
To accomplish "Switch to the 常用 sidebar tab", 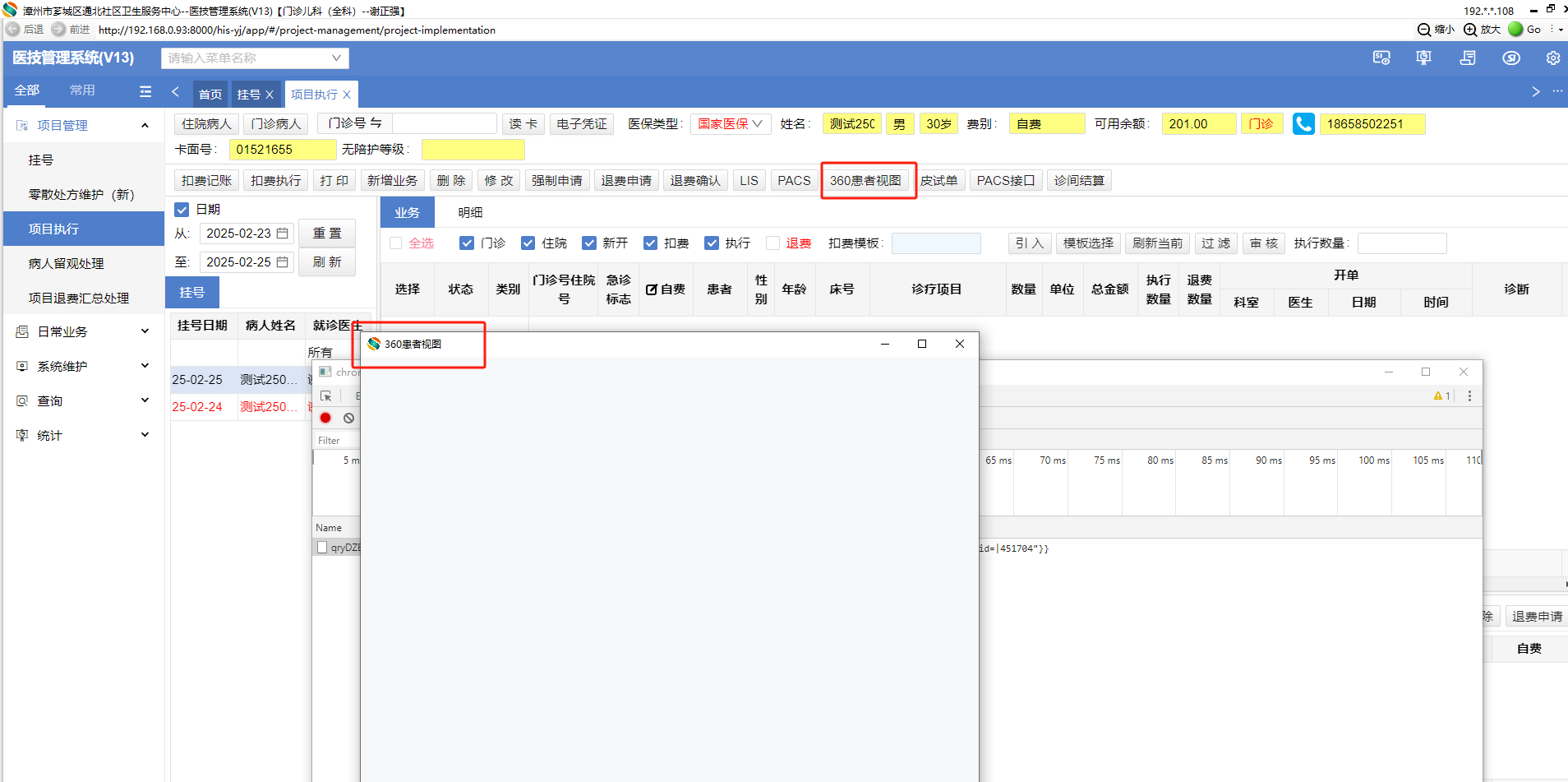I will point(82,90).
